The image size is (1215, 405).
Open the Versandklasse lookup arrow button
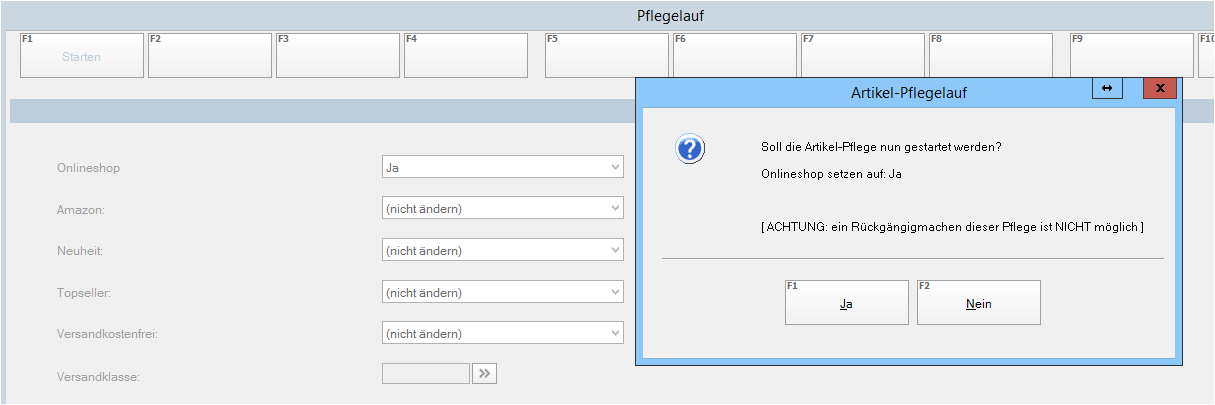coord(485,374)
